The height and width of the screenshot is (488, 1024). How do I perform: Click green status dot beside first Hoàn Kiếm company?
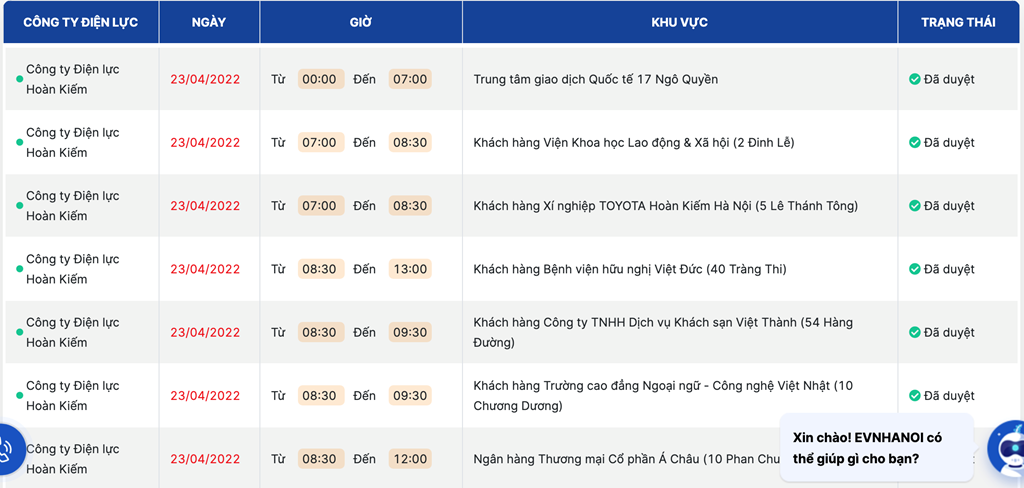click(x=20, y=79)
